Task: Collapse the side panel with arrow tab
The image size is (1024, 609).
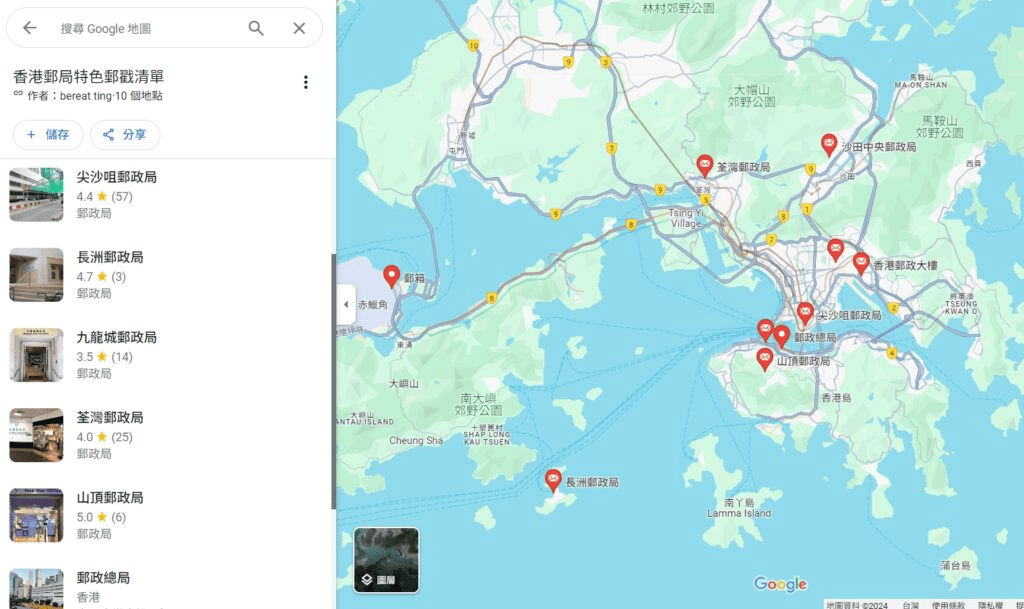Action: point(346,304)
